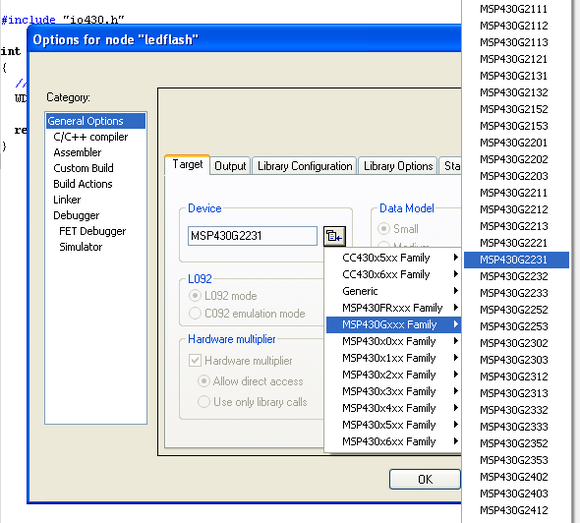Choose highlighted MSP430G2231 device entry
This screenshot has height=523, width=580.
click(x=516, y=260)
